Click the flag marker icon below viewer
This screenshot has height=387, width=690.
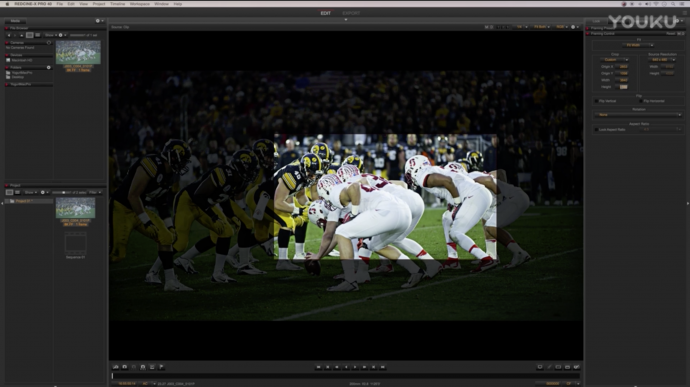pos(161,367)
